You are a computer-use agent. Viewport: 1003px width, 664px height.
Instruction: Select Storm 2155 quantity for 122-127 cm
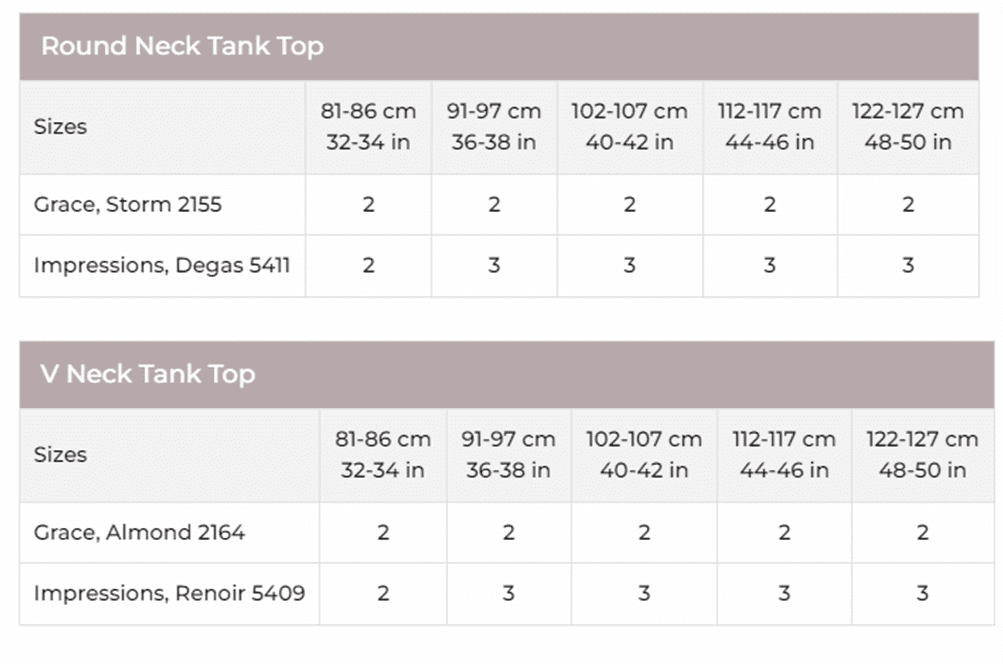tap(908, 205)
